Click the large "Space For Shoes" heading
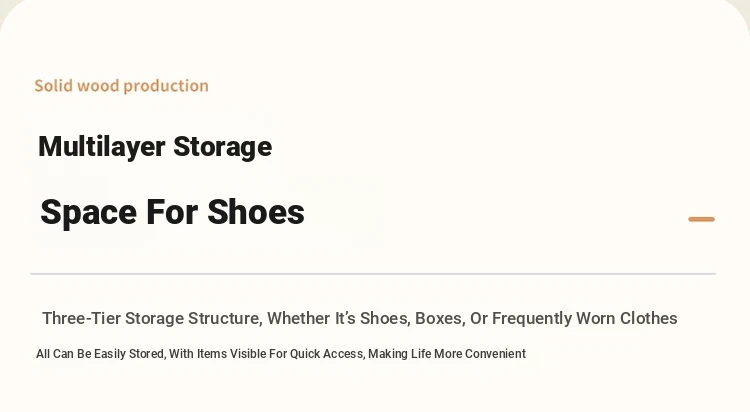Screen dimensions: 750x412 pos(172,212)
